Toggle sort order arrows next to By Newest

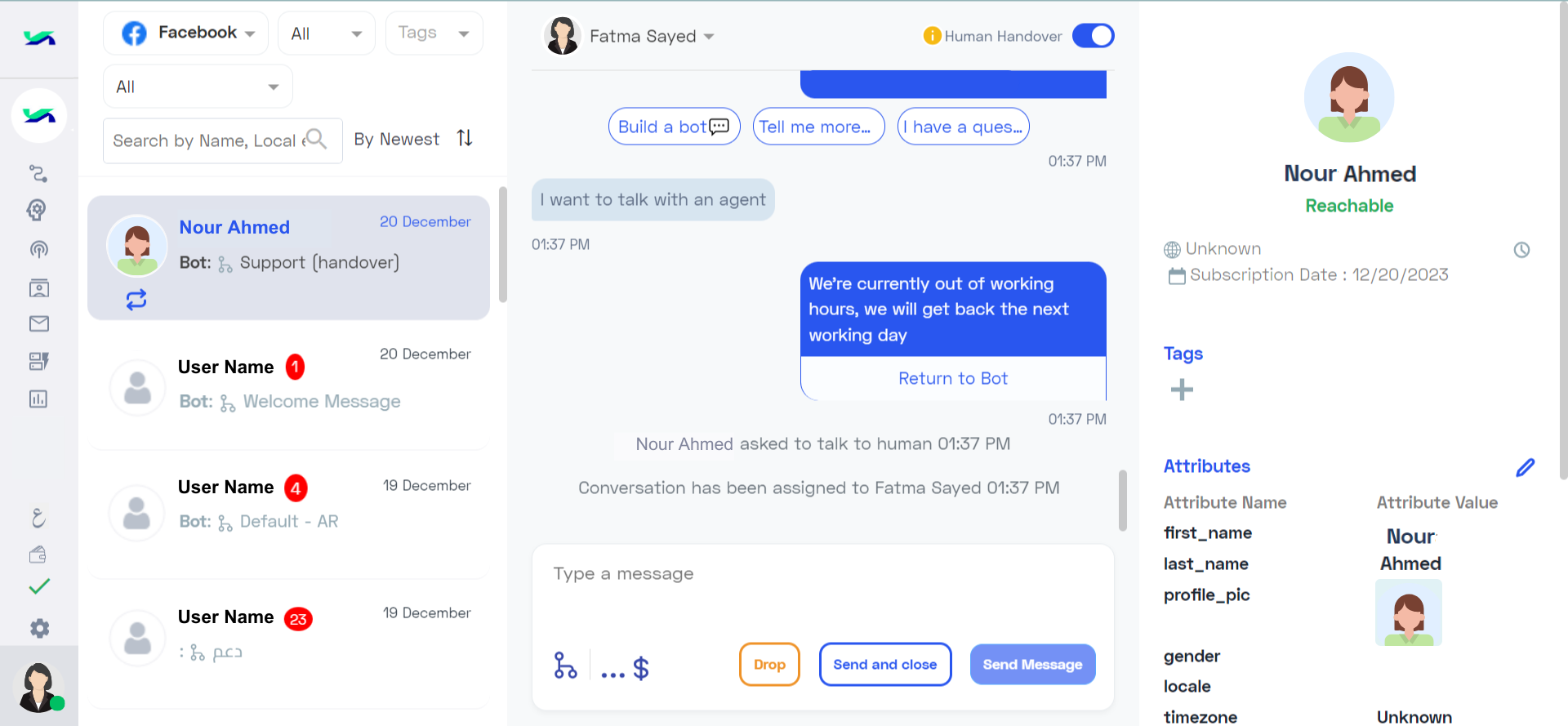(465, 138)
